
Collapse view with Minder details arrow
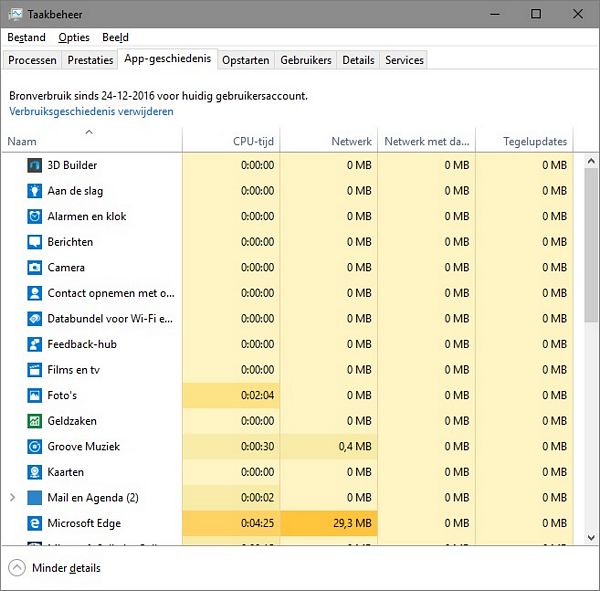pyautogui.click(x=17, y=568)
